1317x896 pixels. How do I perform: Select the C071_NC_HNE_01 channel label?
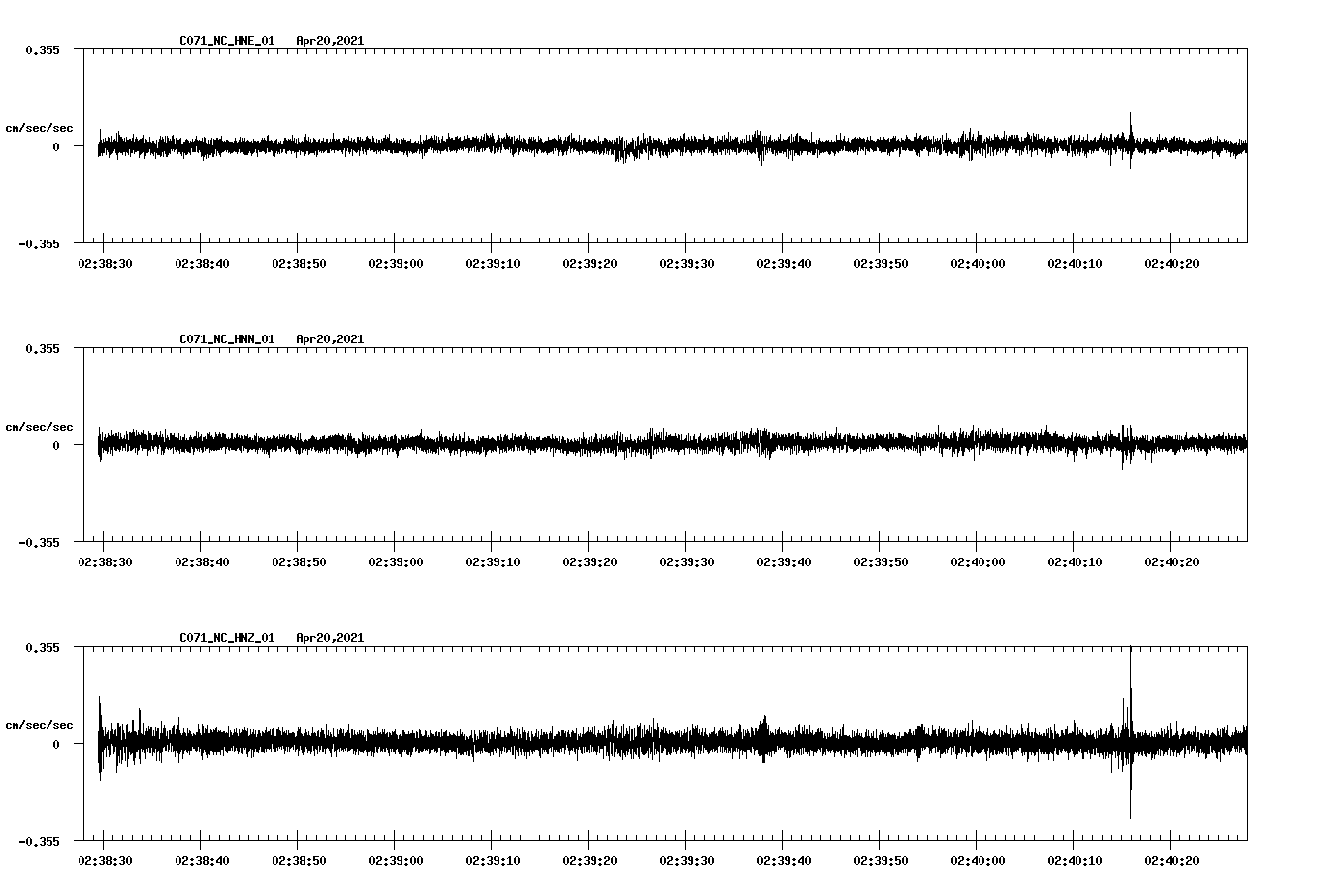226,41
